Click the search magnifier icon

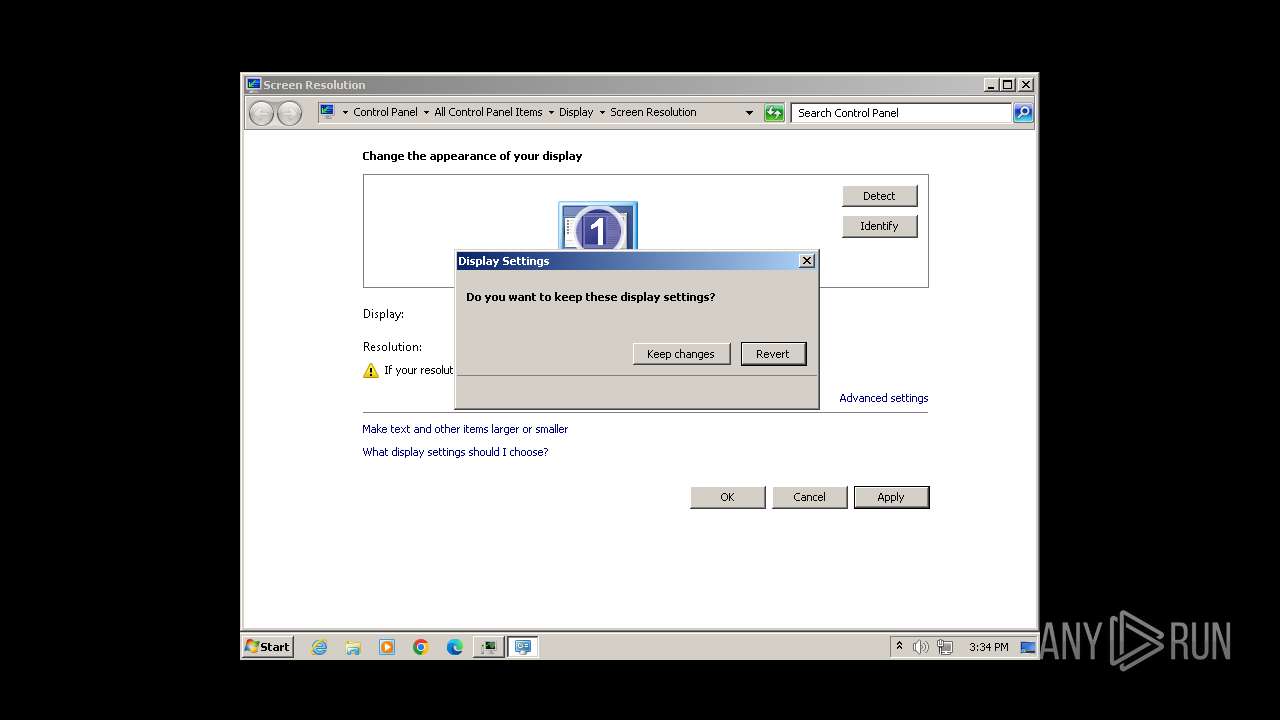[x=1023, y=113]
